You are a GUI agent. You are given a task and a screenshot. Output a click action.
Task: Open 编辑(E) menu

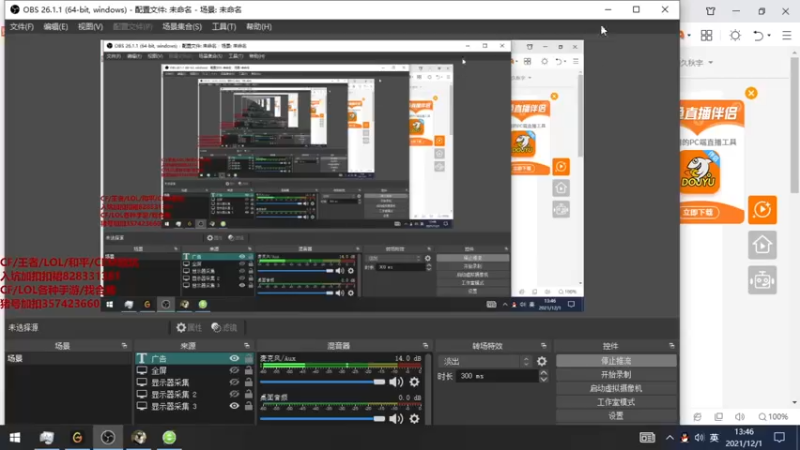56,27
